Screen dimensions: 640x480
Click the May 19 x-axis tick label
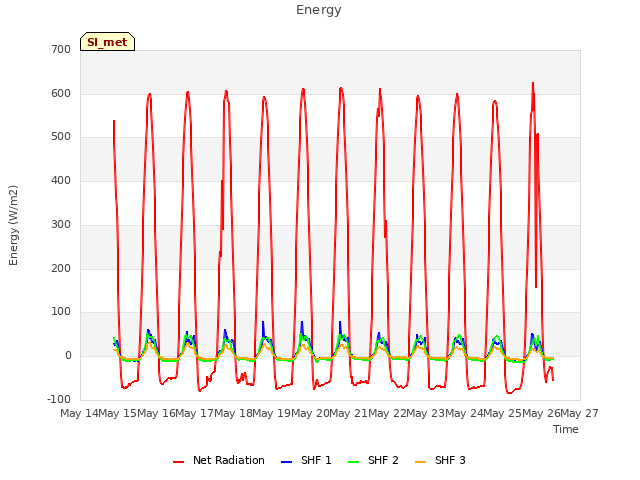pos(271,413)
